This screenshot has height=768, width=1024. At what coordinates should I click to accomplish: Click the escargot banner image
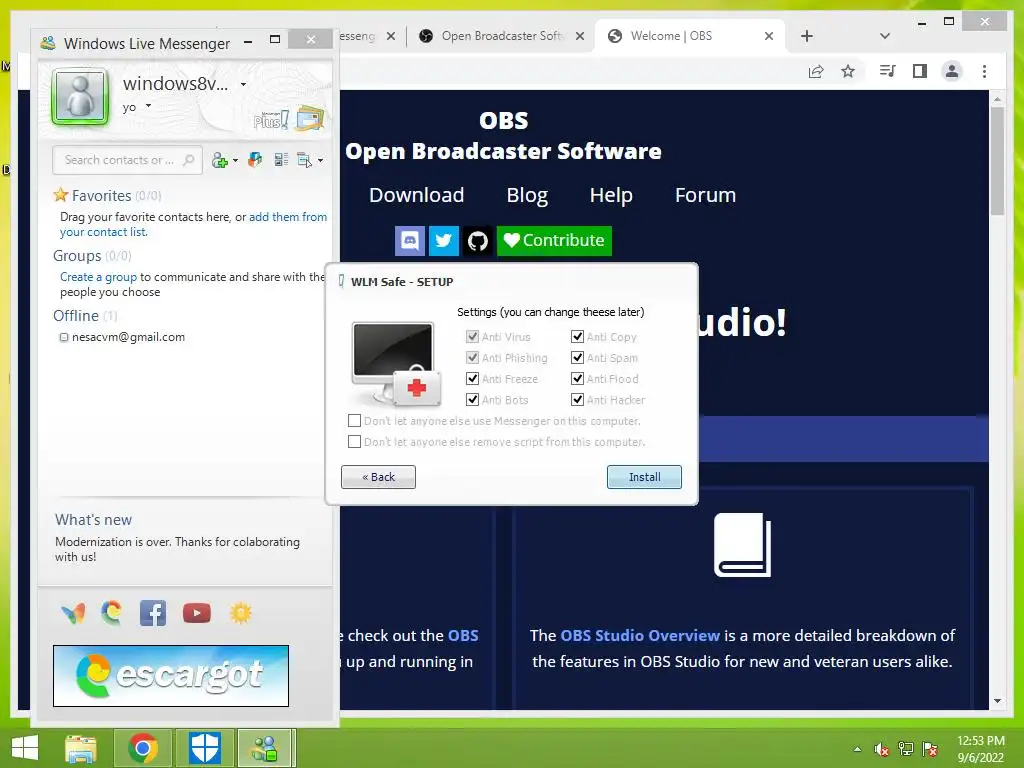171,676
